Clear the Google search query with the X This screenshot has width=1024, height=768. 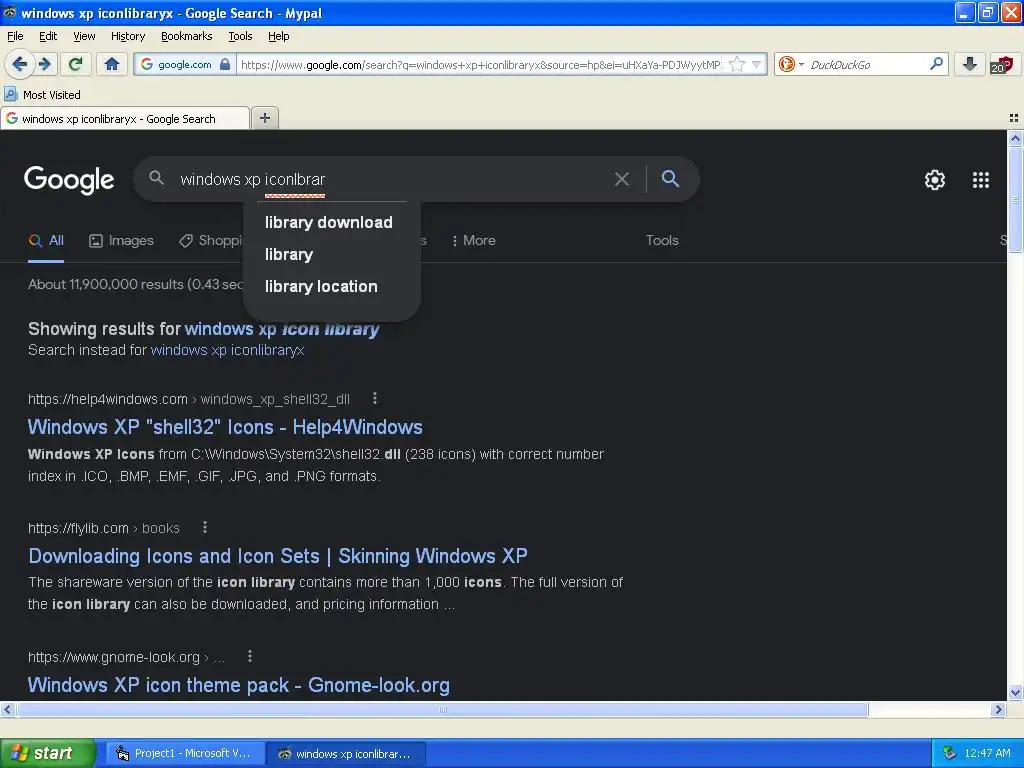click(622, 179)
